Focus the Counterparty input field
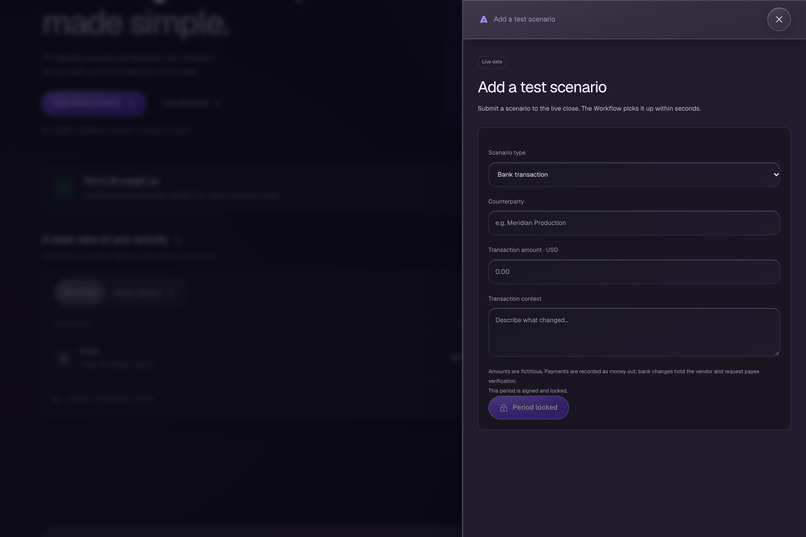The image size is (806, 537). (x=634, y=223)
